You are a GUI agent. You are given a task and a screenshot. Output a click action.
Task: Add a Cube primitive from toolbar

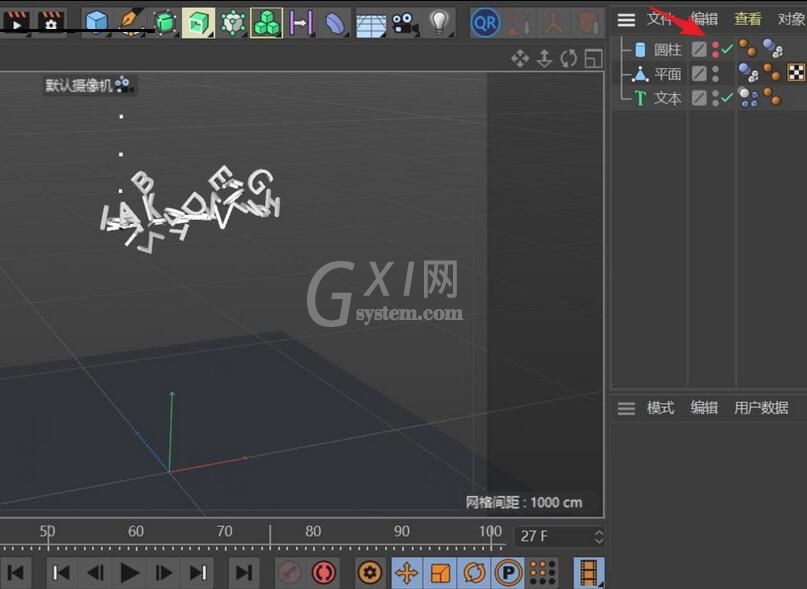(96, 22)
